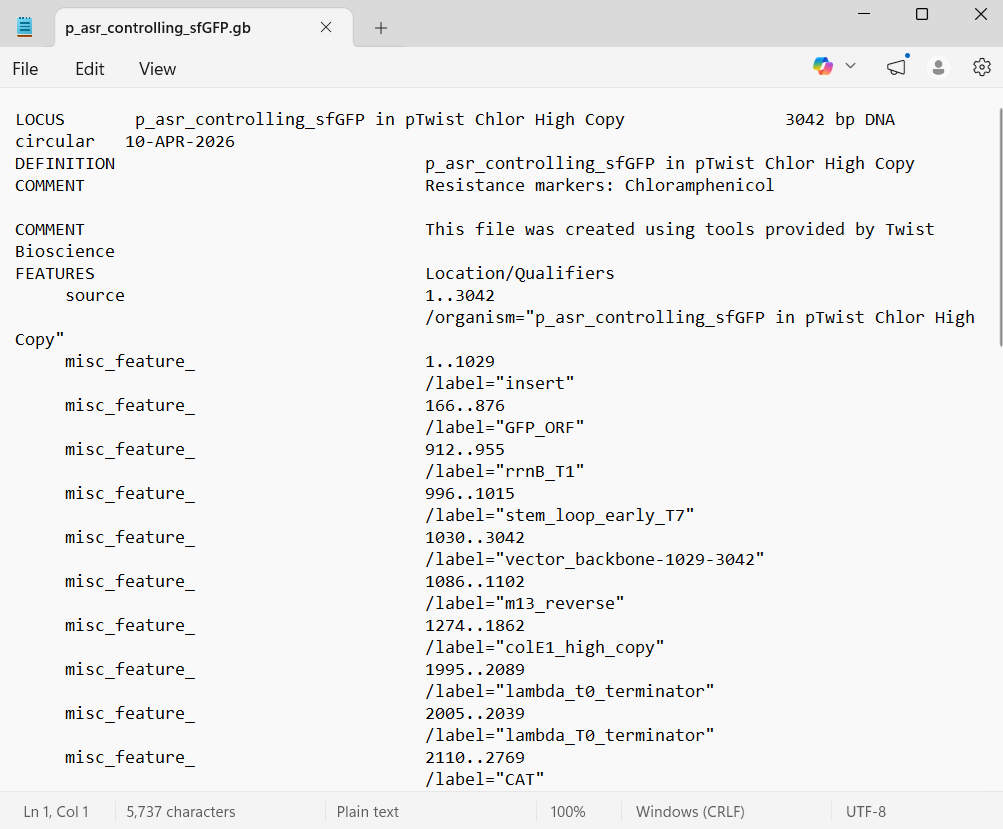Click the 166..876 location
This screenshot has width=1003, height=829.
(464, 406)
